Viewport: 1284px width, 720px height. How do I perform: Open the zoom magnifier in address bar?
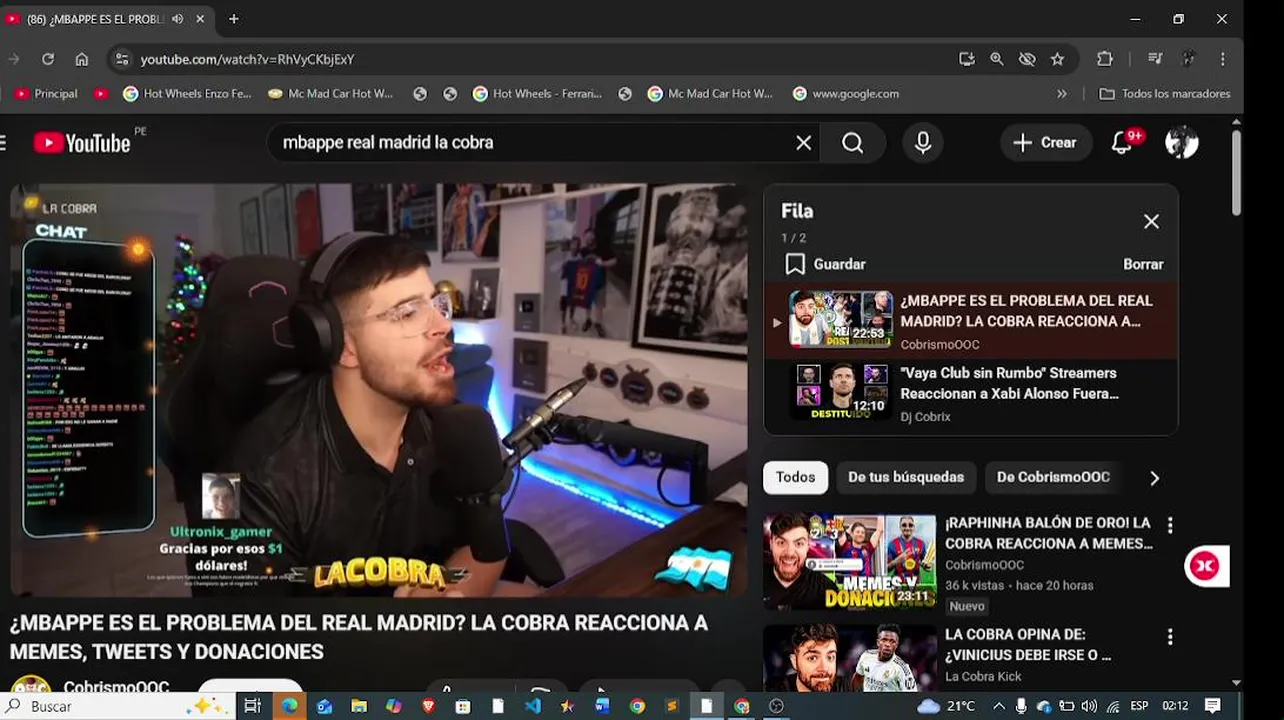pos(997,59)
